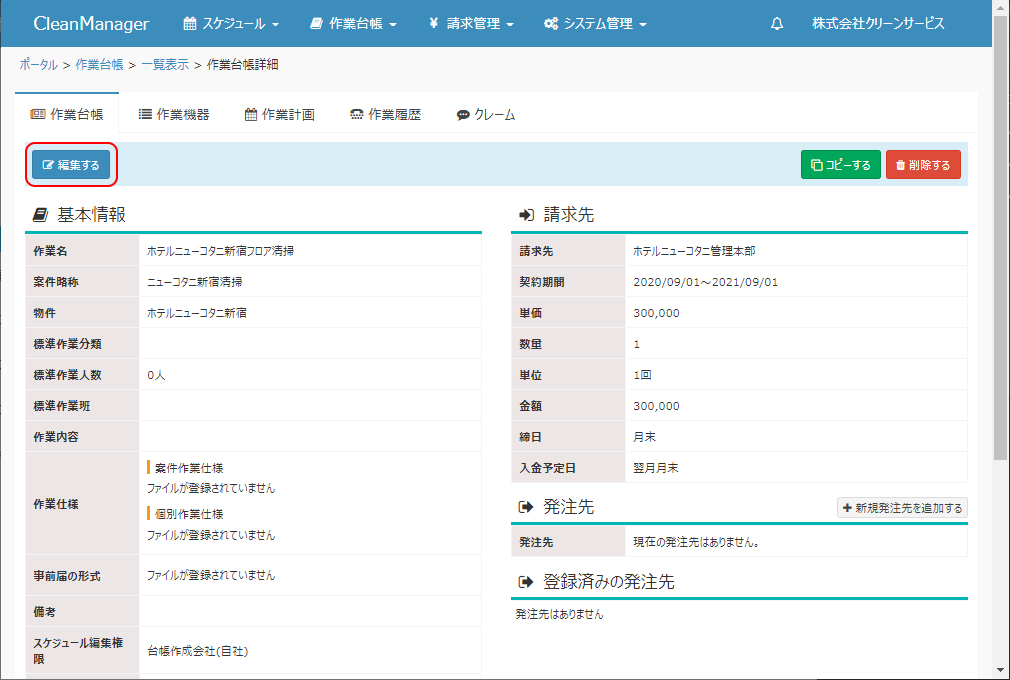Click the notification bell icon

[777, 24]
